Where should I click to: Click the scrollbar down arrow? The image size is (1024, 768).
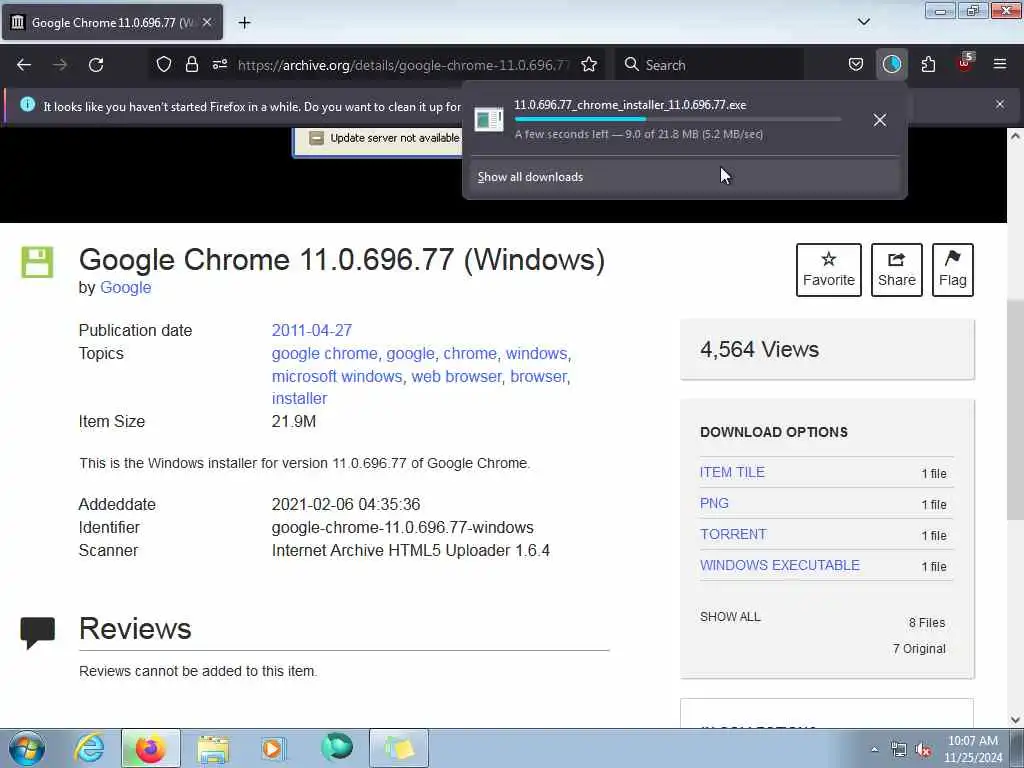pyautogui.click(x=1016, y=720)
